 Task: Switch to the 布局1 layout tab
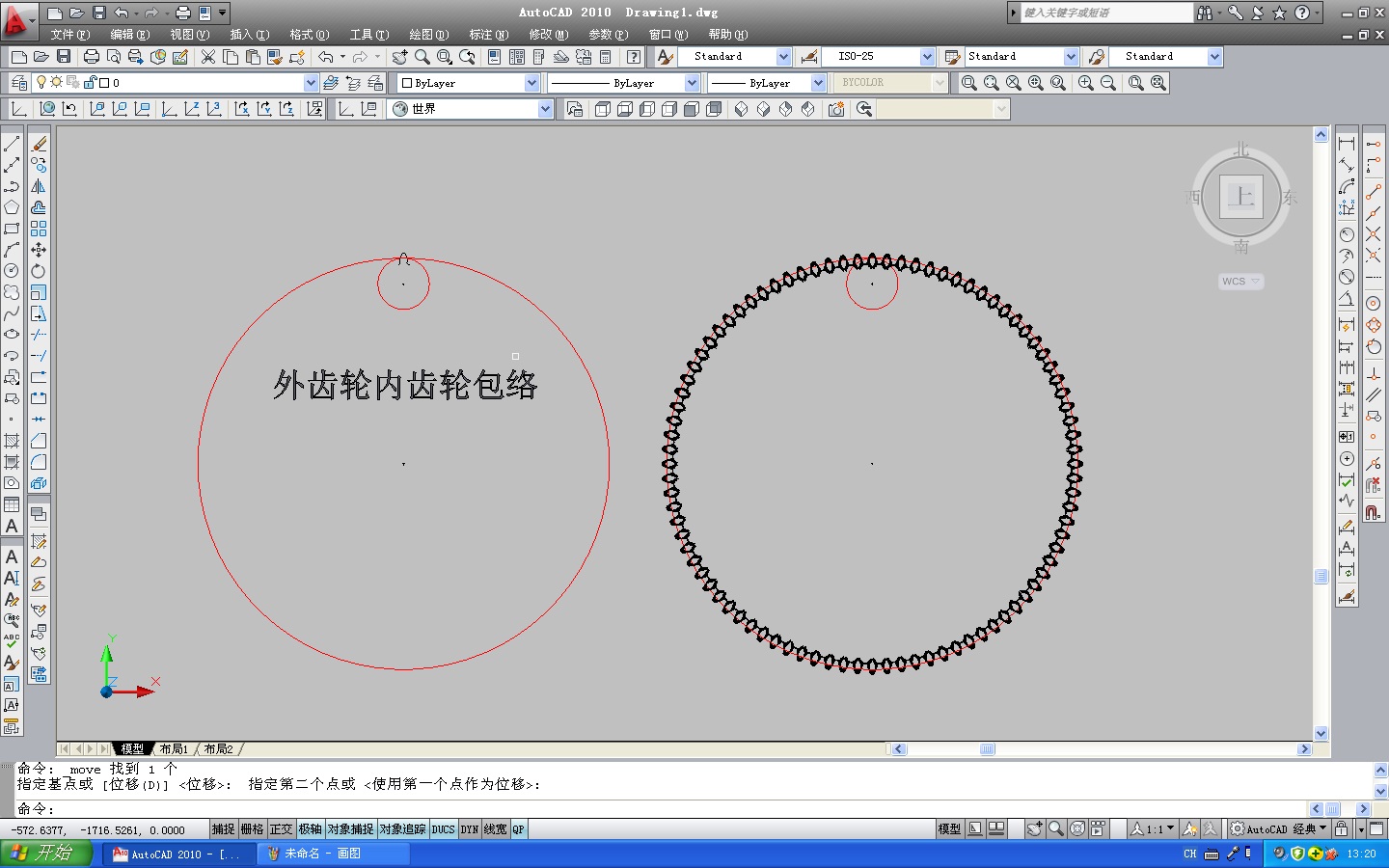tap(174, 748)
